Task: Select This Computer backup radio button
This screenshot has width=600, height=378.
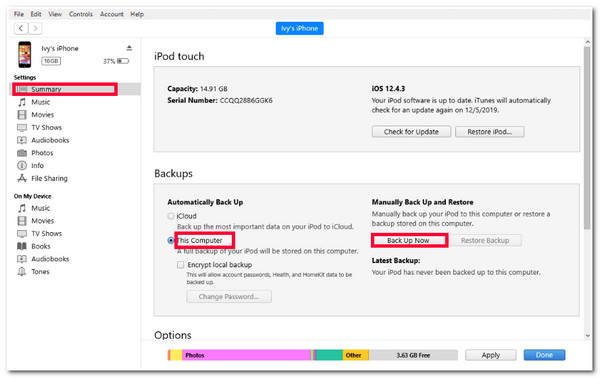Action: click(171, 240)
